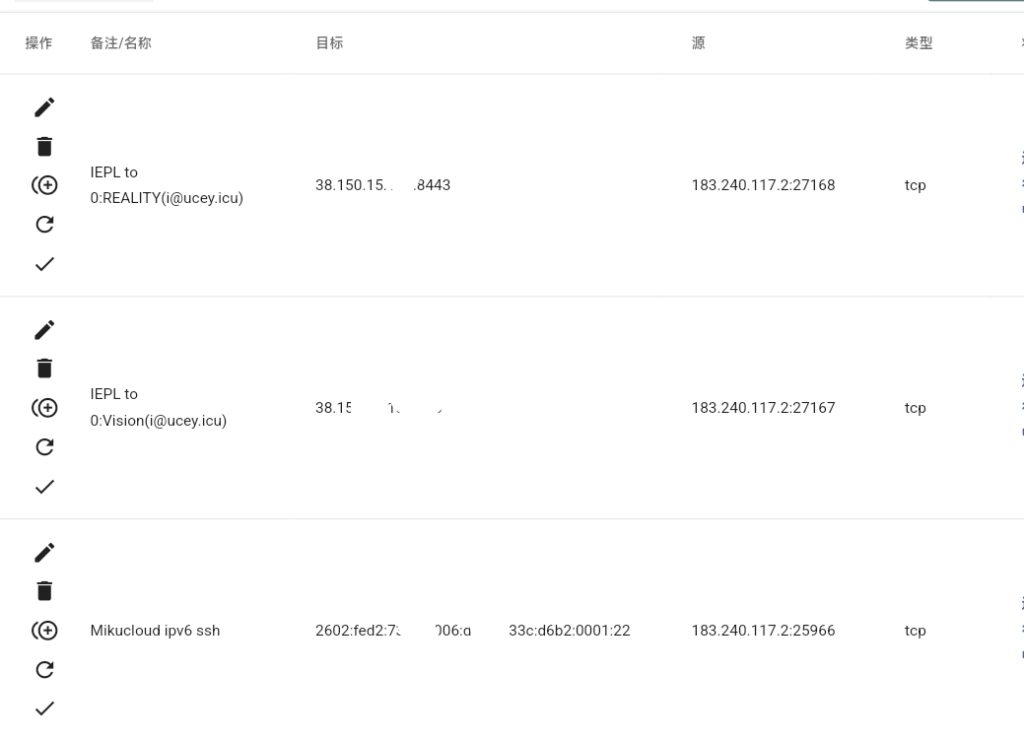The image size is (1024, 741).
Task: Edit the IEPL to 0:REALITY rule
Action: pyautogui.click(x=44, y=107)
